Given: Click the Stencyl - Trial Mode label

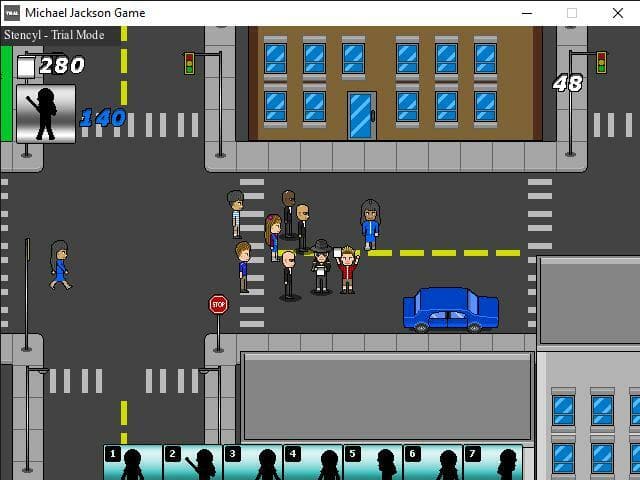Looking at the screenshot, I should (54, 35).
